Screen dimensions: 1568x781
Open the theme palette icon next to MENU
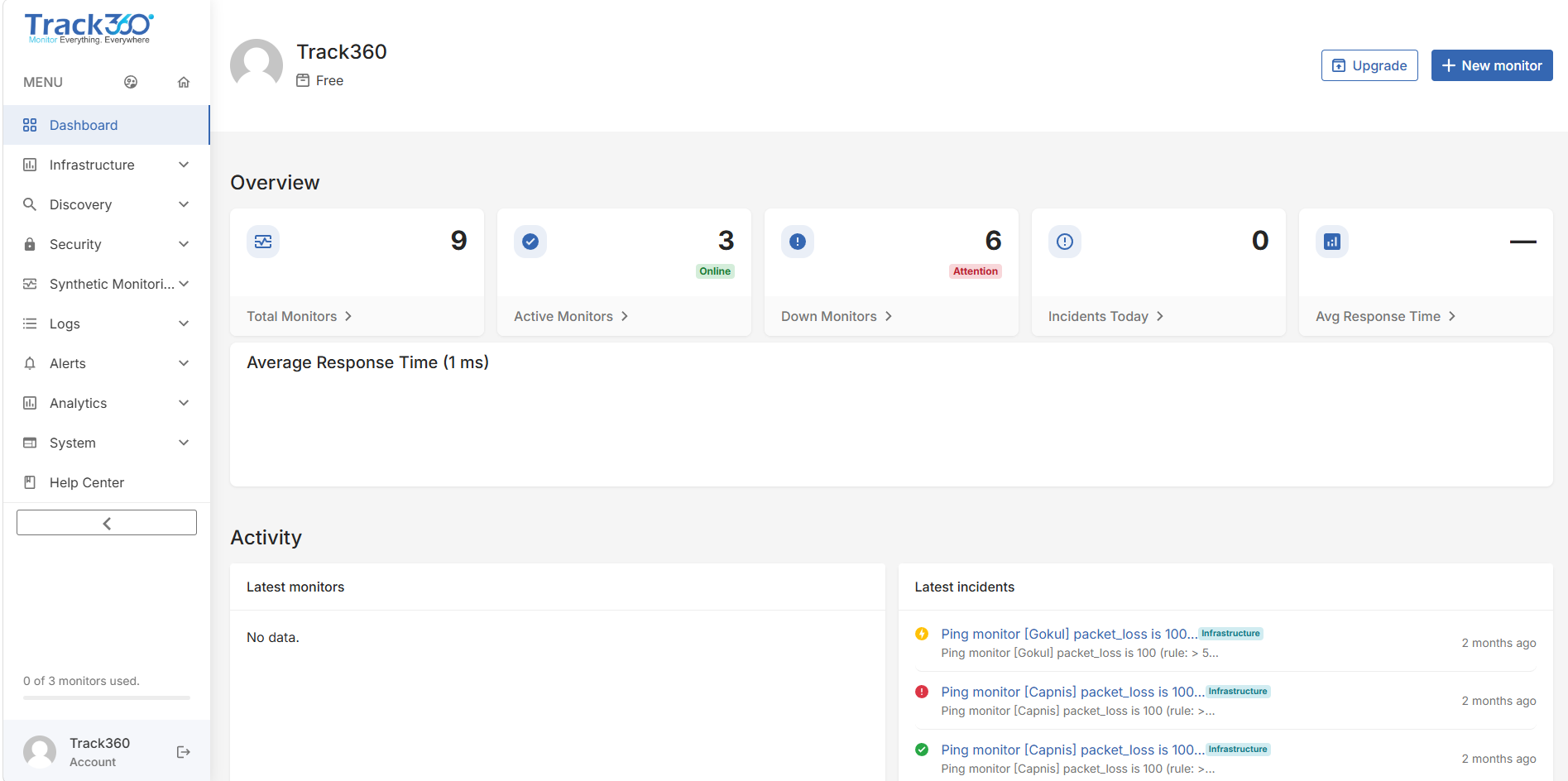point(131,82)
